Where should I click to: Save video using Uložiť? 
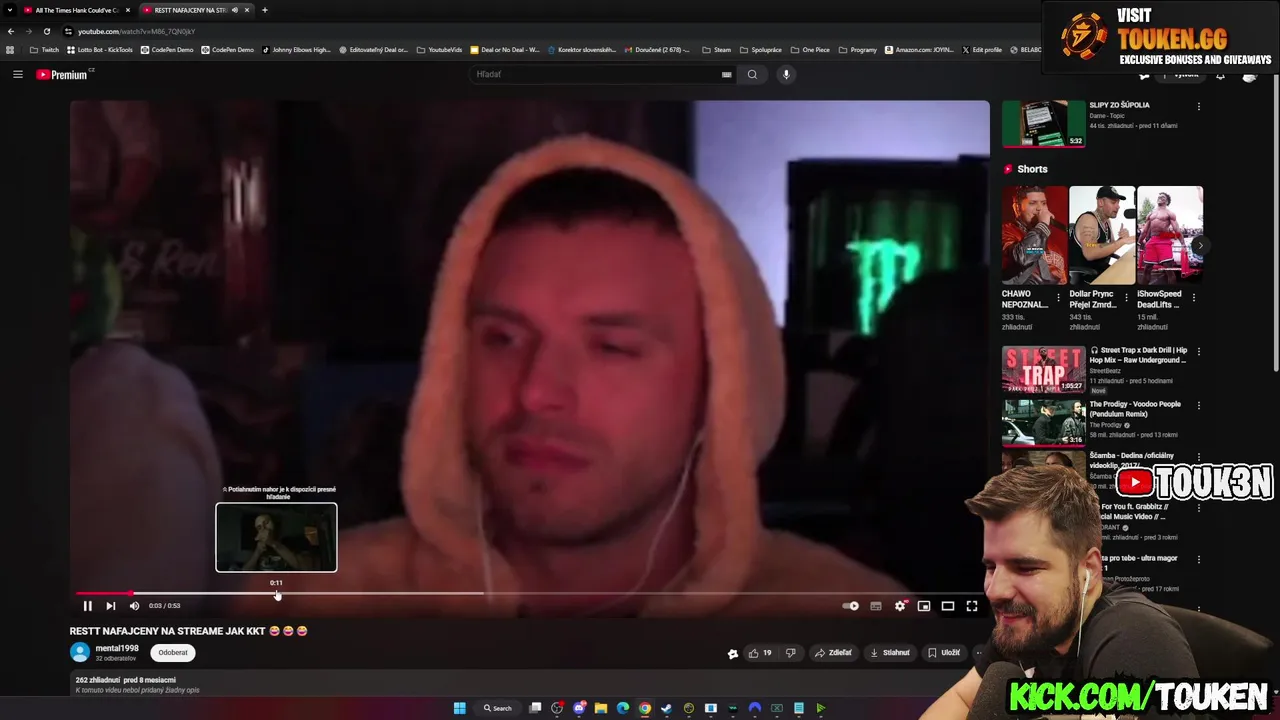click(943, 653)
